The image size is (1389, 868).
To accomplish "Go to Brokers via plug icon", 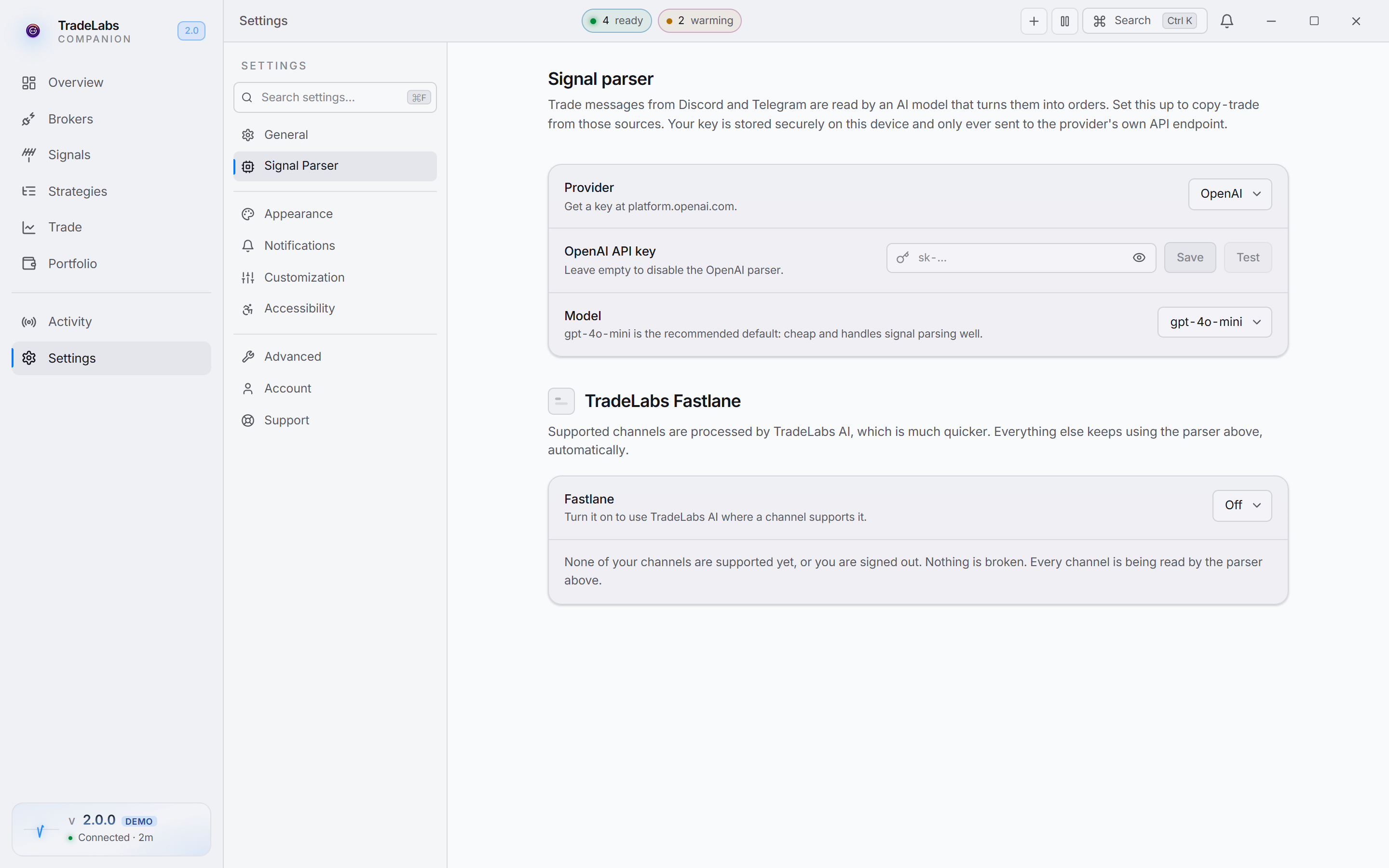I will coord(29,119).
